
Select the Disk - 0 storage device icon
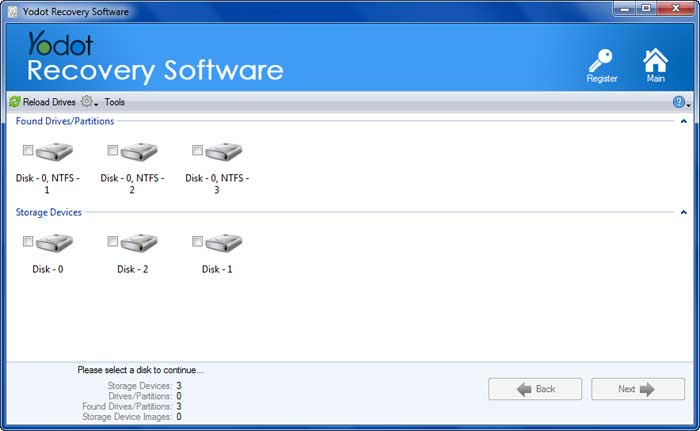pos(54,243)
